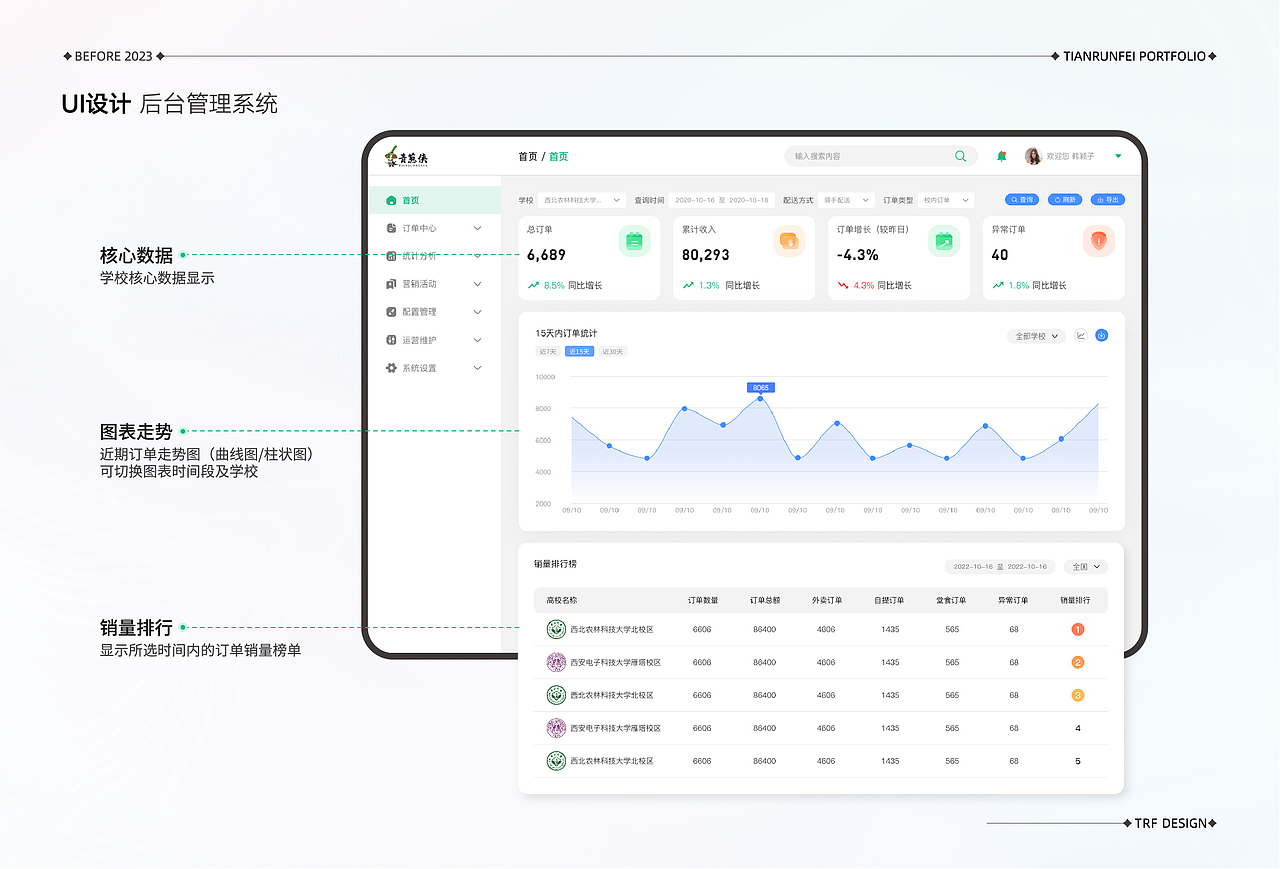
Task: Switch chart type with the line-chart icon
Action: coord(1081,335)
